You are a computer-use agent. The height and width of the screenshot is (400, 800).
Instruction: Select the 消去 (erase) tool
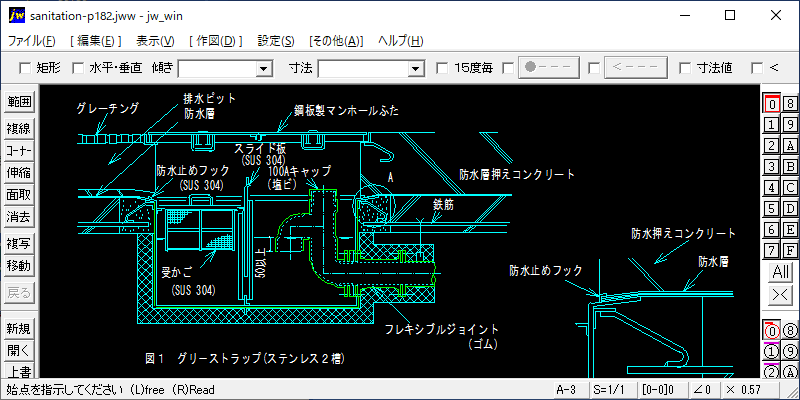point(19,216)
